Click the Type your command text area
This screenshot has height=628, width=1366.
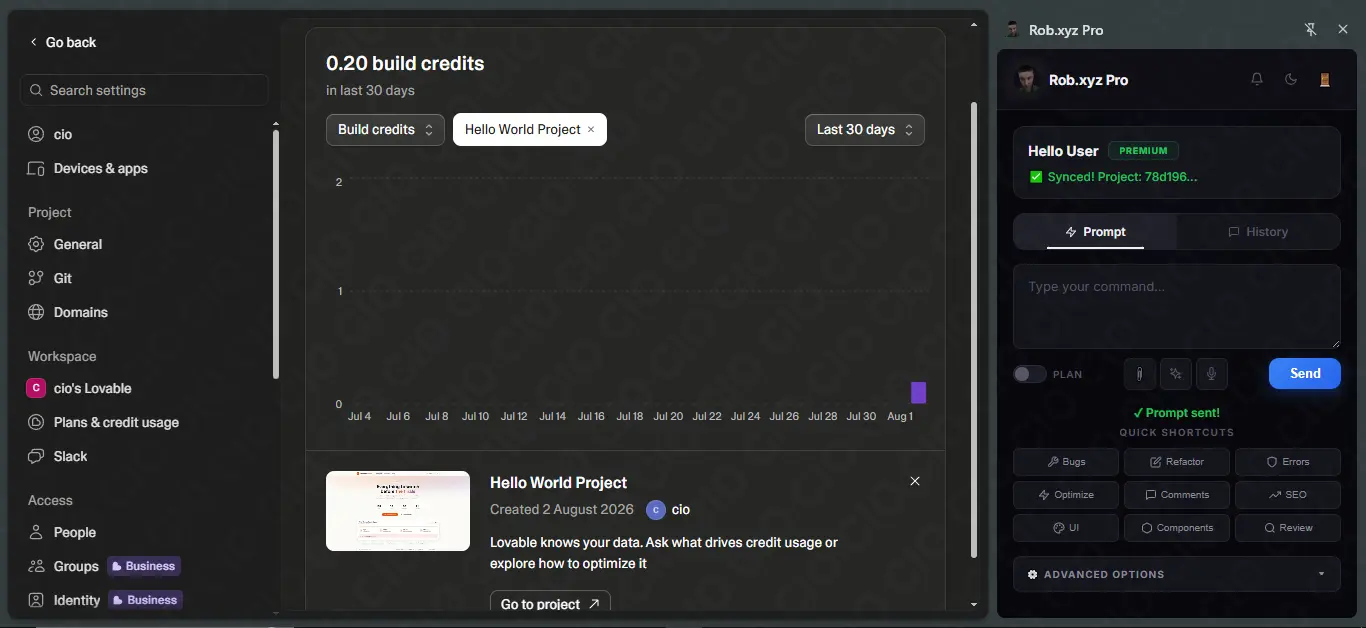coord(1177,306)
